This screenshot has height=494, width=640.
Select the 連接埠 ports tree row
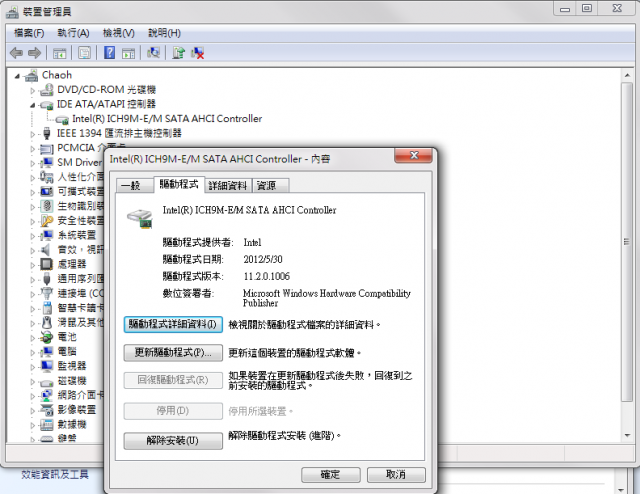click(72, 293)
